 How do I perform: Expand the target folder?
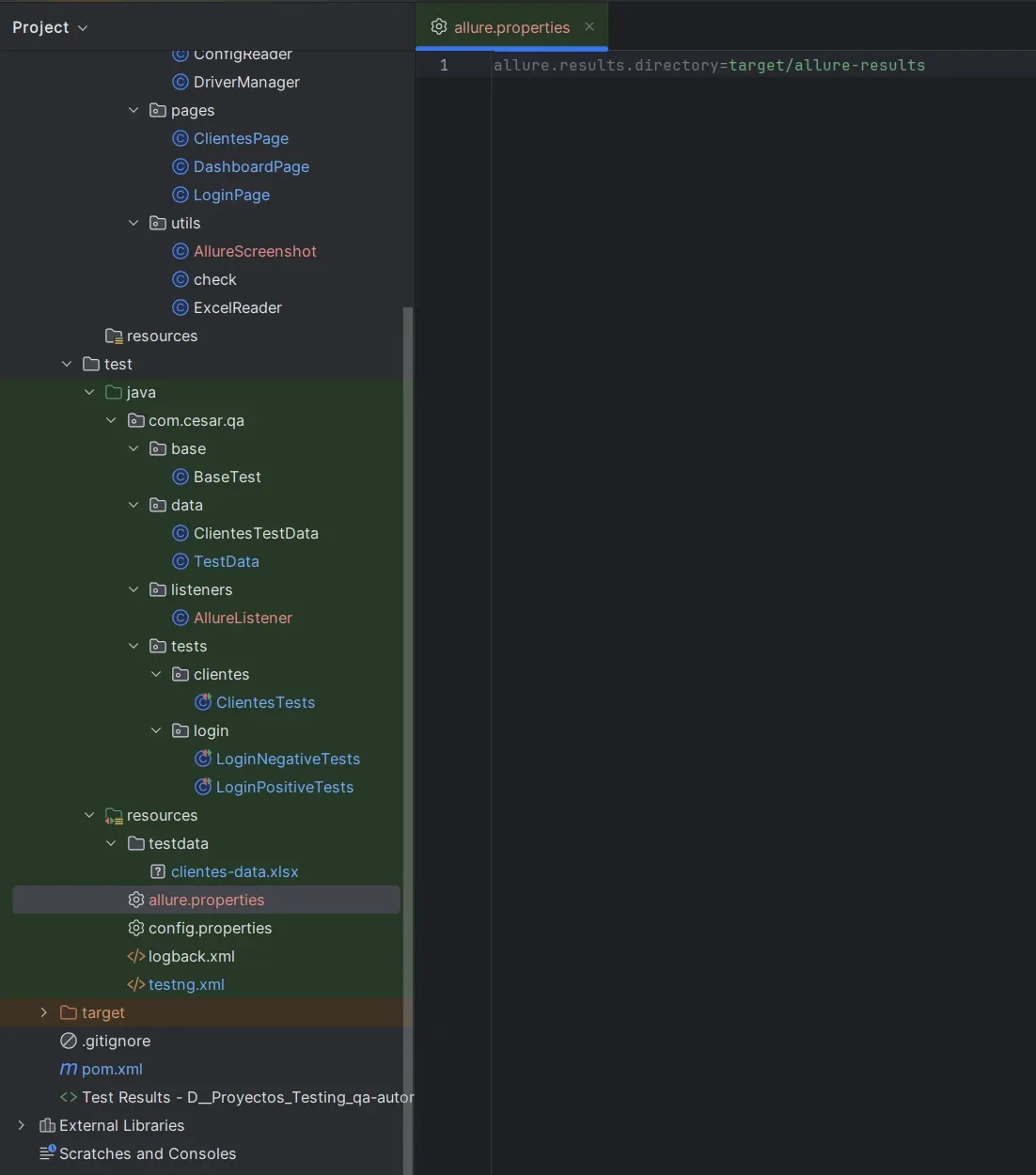[43, 1012]
